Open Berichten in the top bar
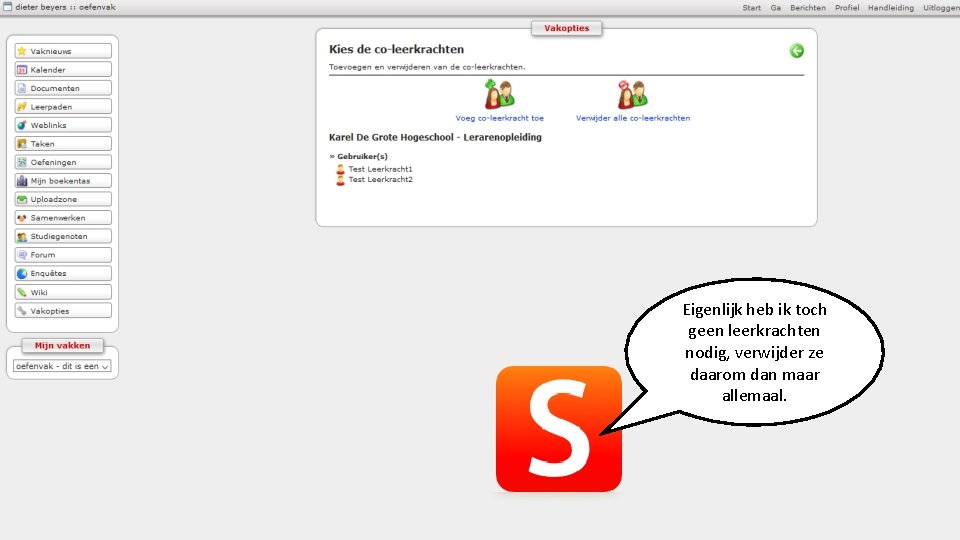The image size is (960, 540). [x=808, y=8]
